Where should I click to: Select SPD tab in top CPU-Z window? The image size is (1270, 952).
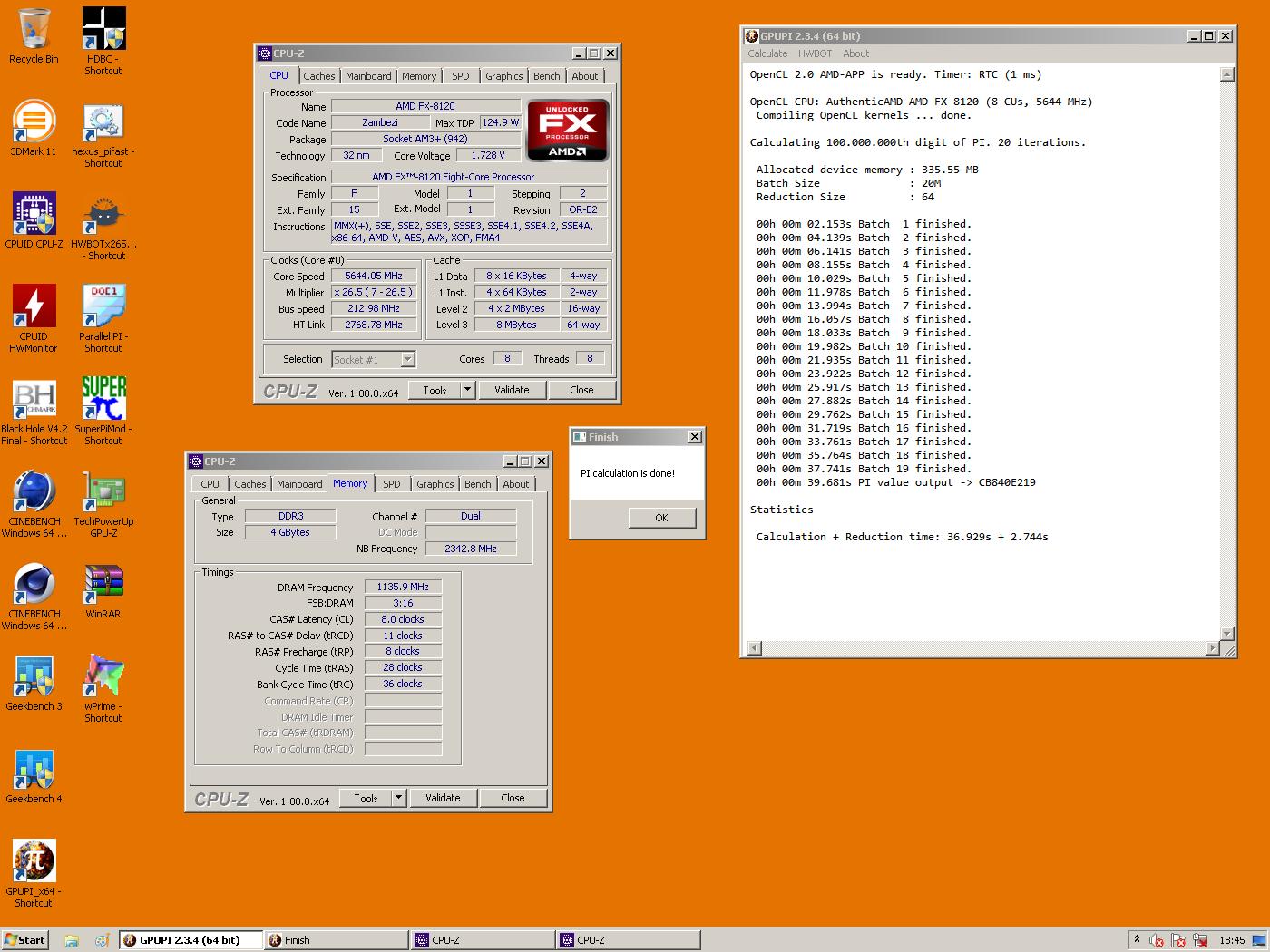461,76
